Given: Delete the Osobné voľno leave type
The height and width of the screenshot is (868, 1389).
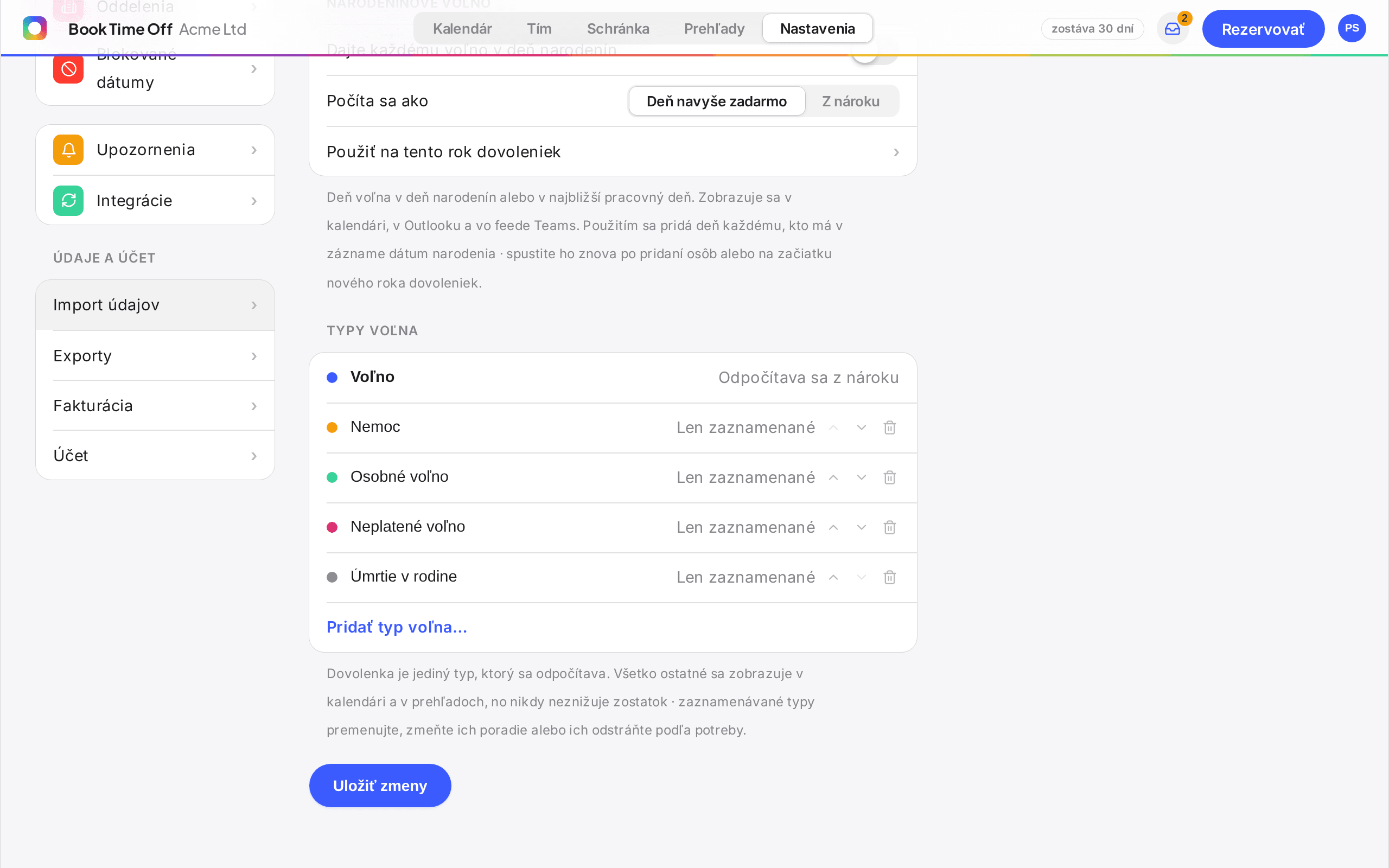Looking at the screenshot, I should pyautogui.click(x=890, y=477).
